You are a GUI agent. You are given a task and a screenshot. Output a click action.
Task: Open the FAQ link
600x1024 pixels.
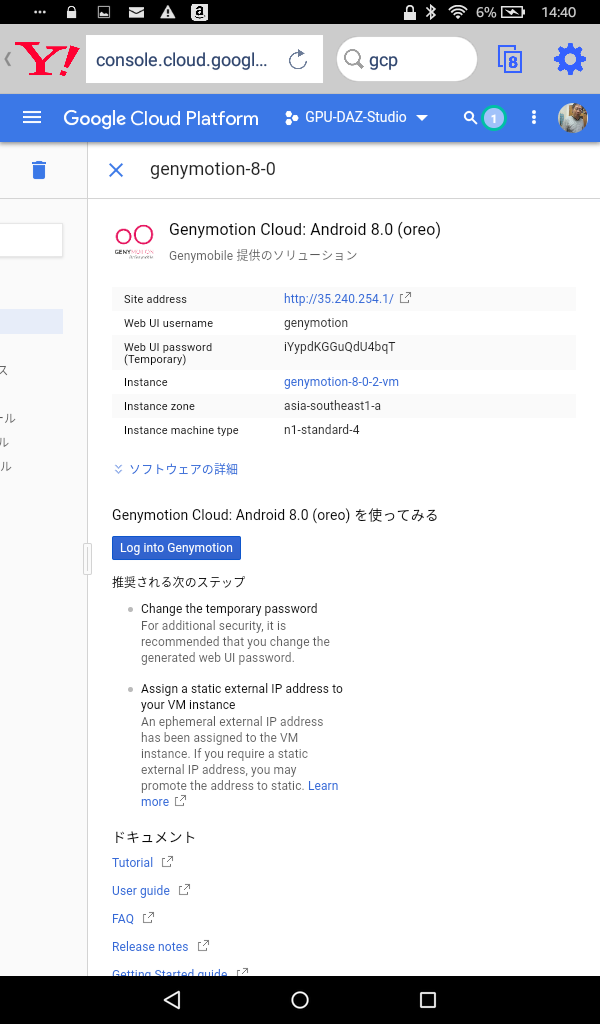(123, 919)
